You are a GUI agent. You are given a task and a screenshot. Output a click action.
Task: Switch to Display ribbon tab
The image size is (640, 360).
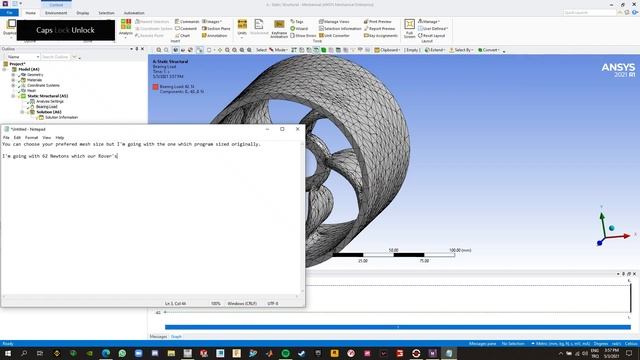tap(82, 13)
